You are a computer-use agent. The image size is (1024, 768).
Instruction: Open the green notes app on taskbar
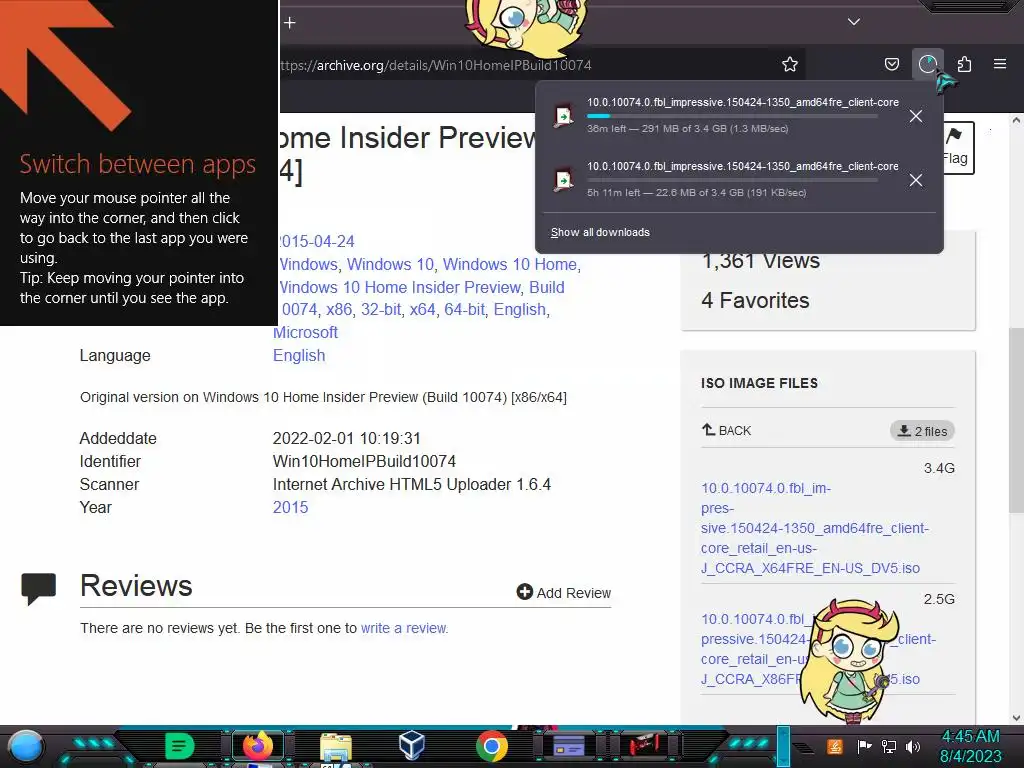coord(180,746)
